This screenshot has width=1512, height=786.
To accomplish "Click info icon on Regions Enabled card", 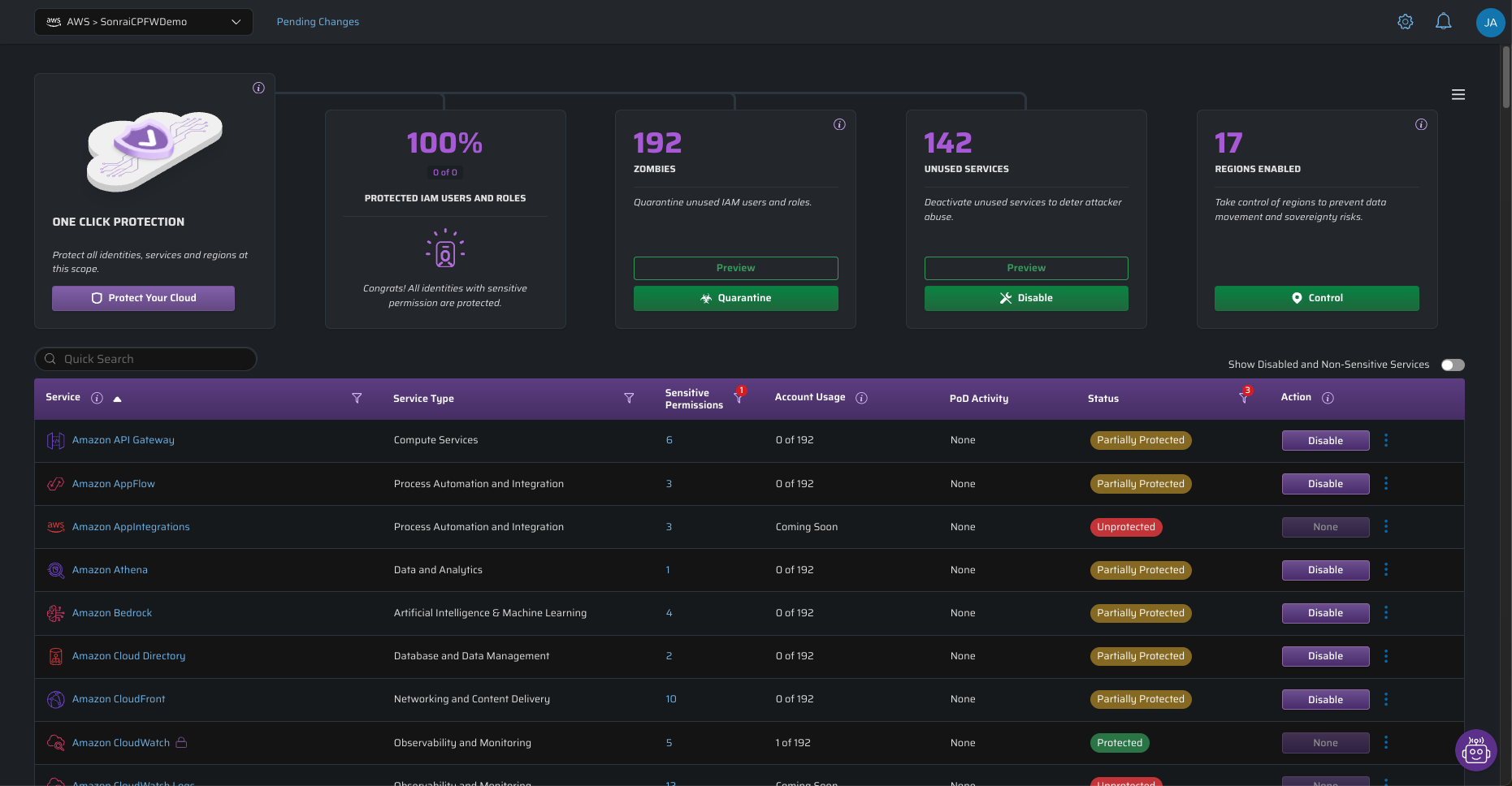I will tap(1421, 124).
